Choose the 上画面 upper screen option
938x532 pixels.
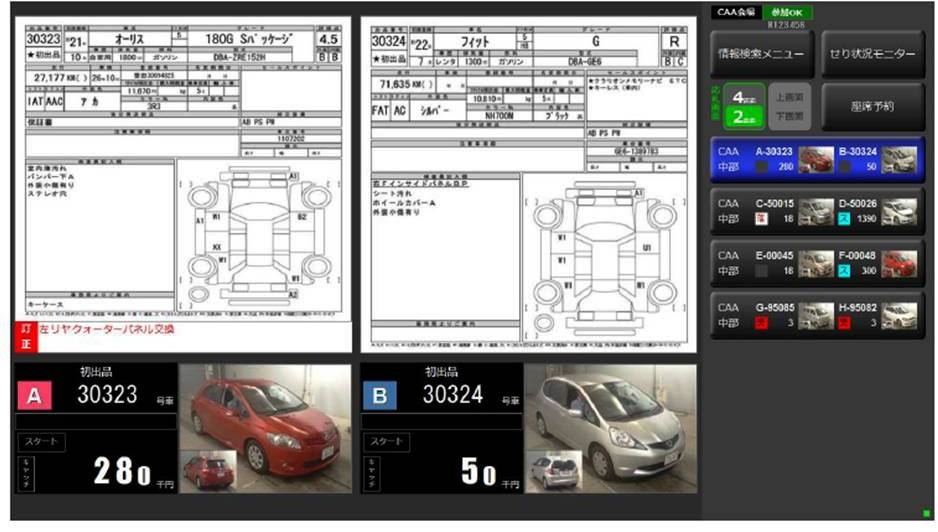point(789,97)
